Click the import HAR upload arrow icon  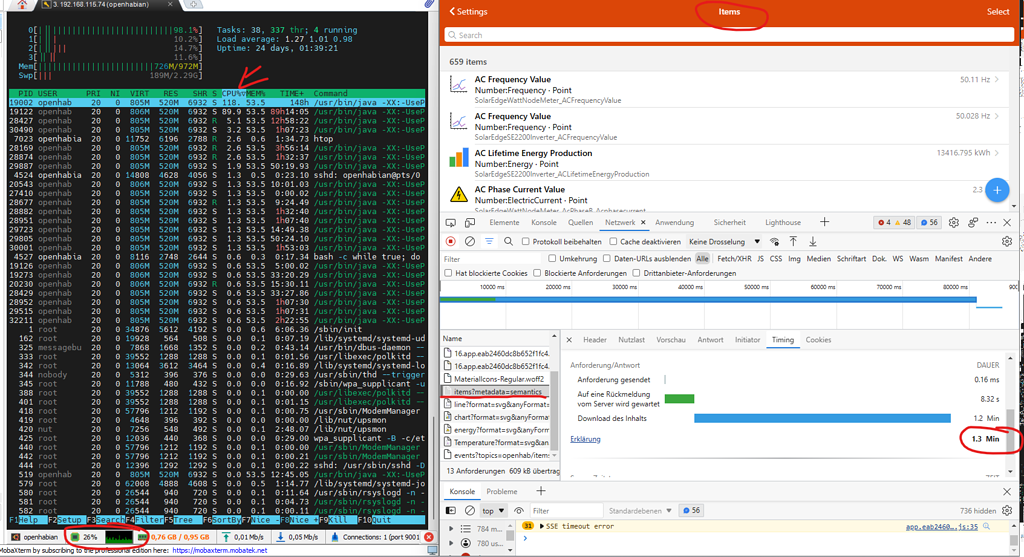pos(793,242)
